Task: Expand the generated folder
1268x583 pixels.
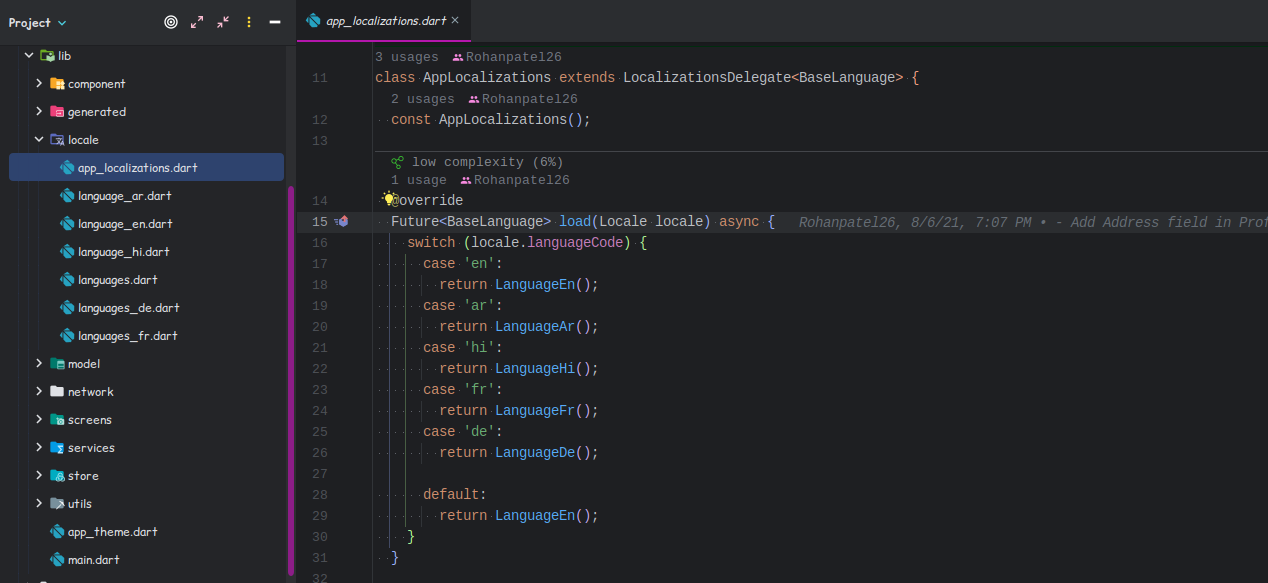Action: pyautogui.click(x=39, y=112)
